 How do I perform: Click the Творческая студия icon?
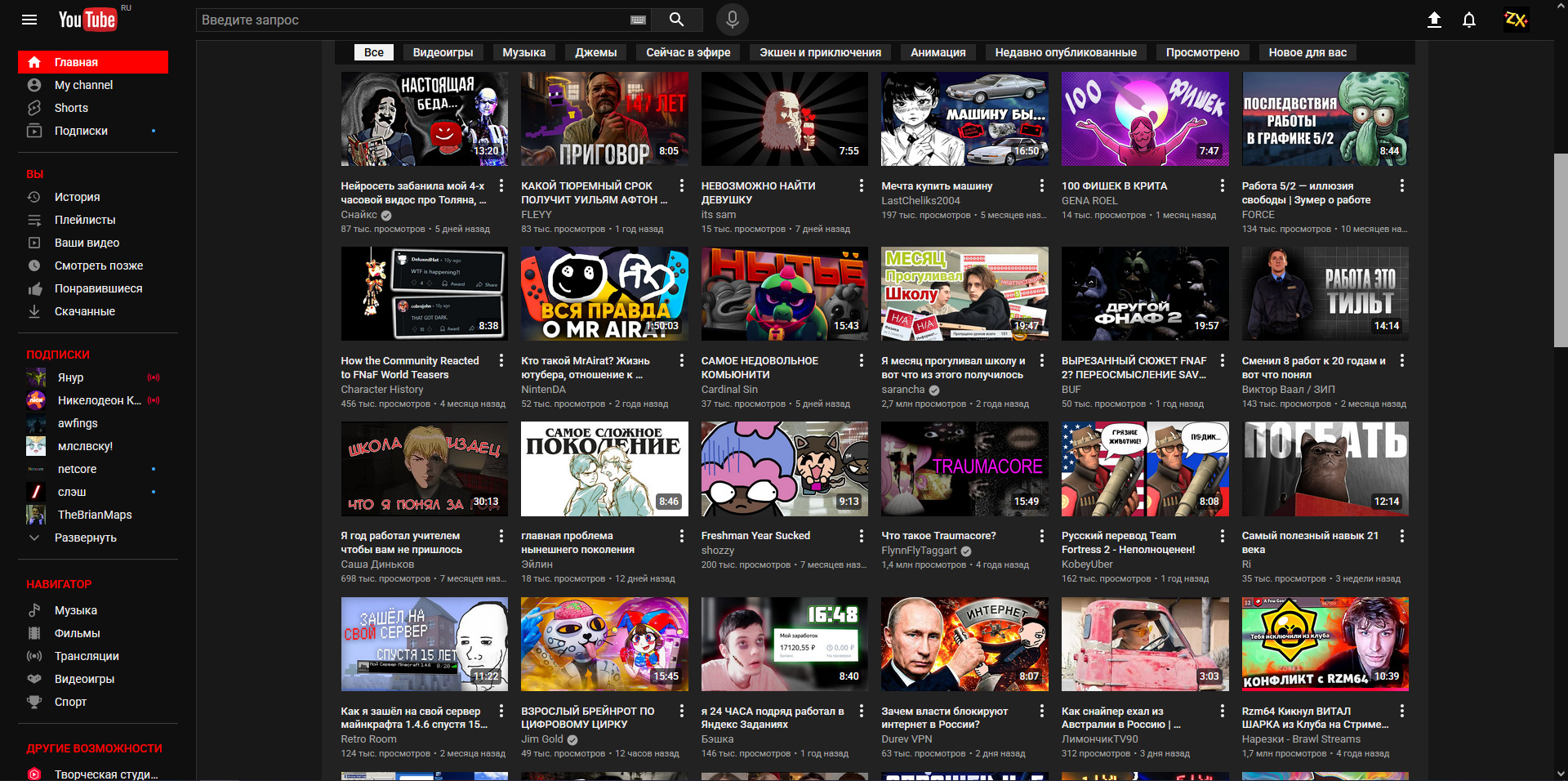tap(34, 774)
